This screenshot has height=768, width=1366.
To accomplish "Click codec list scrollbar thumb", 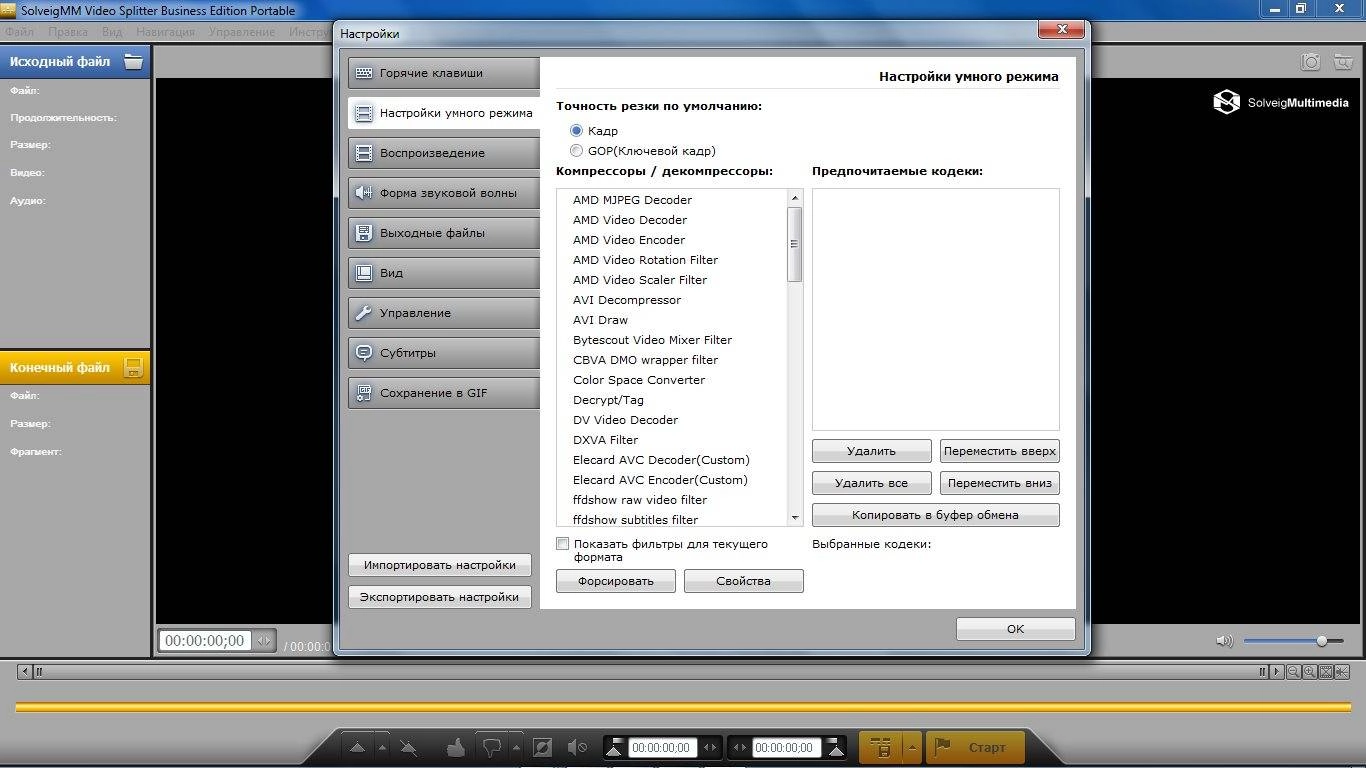I will point(795,244).
